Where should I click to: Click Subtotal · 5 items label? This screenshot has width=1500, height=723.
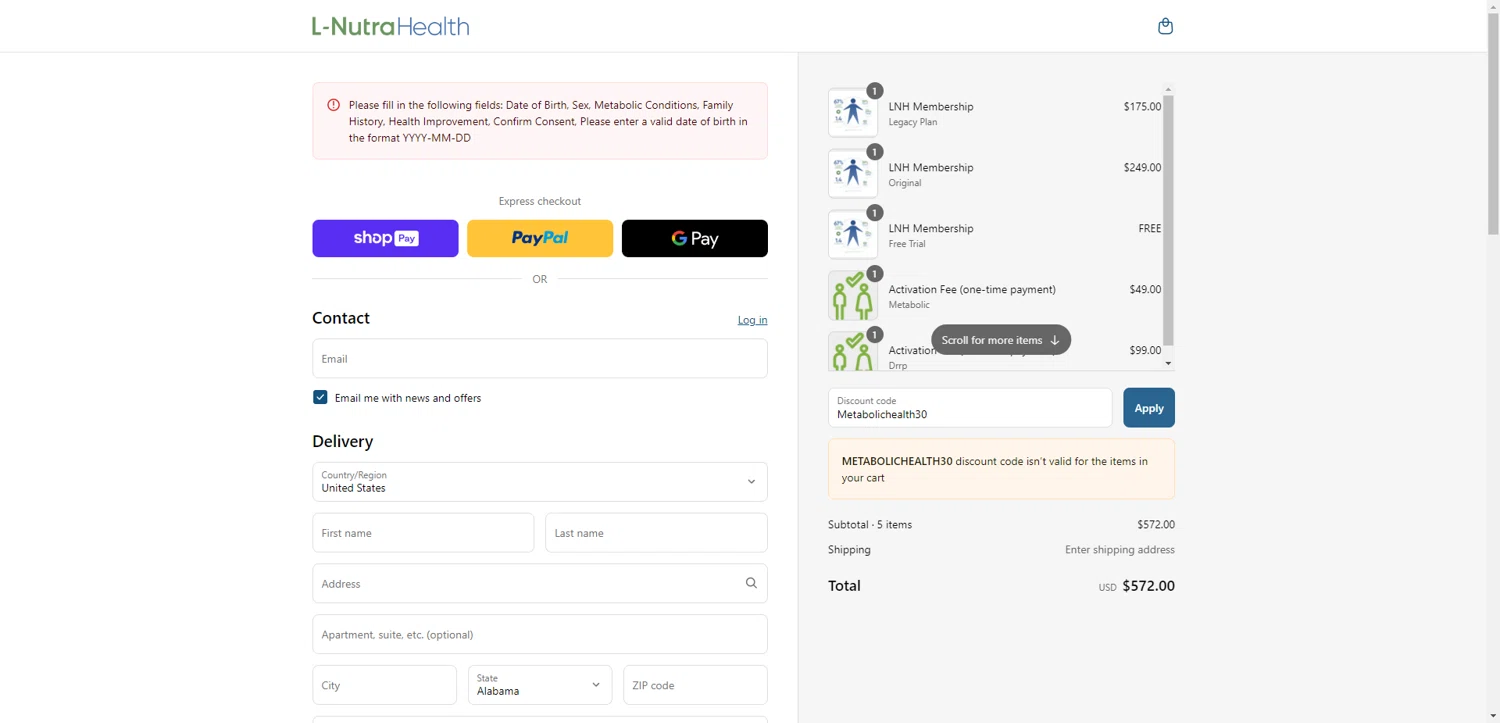870,524
